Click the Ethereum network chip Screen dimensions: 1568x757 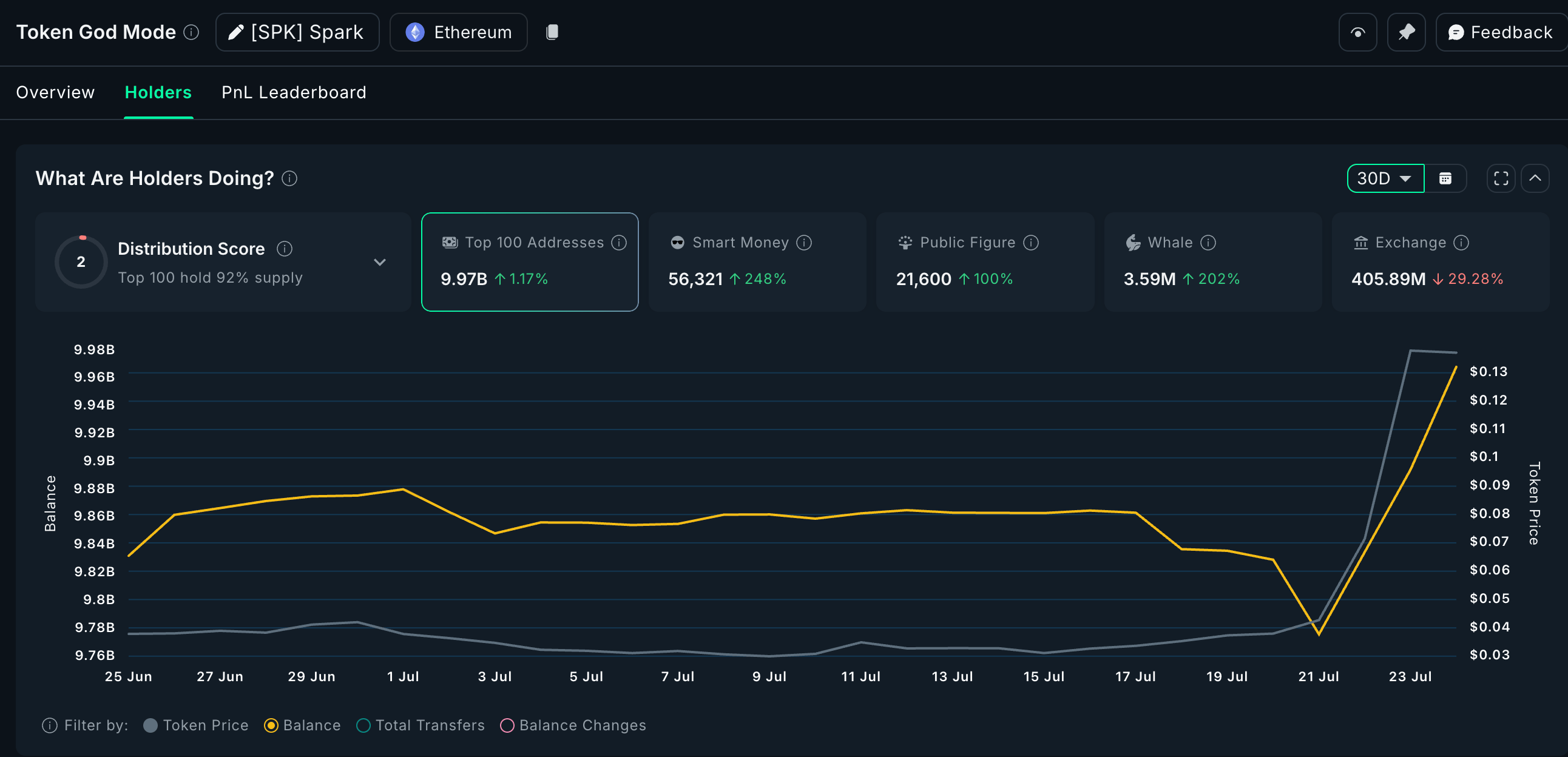point(458,32)
